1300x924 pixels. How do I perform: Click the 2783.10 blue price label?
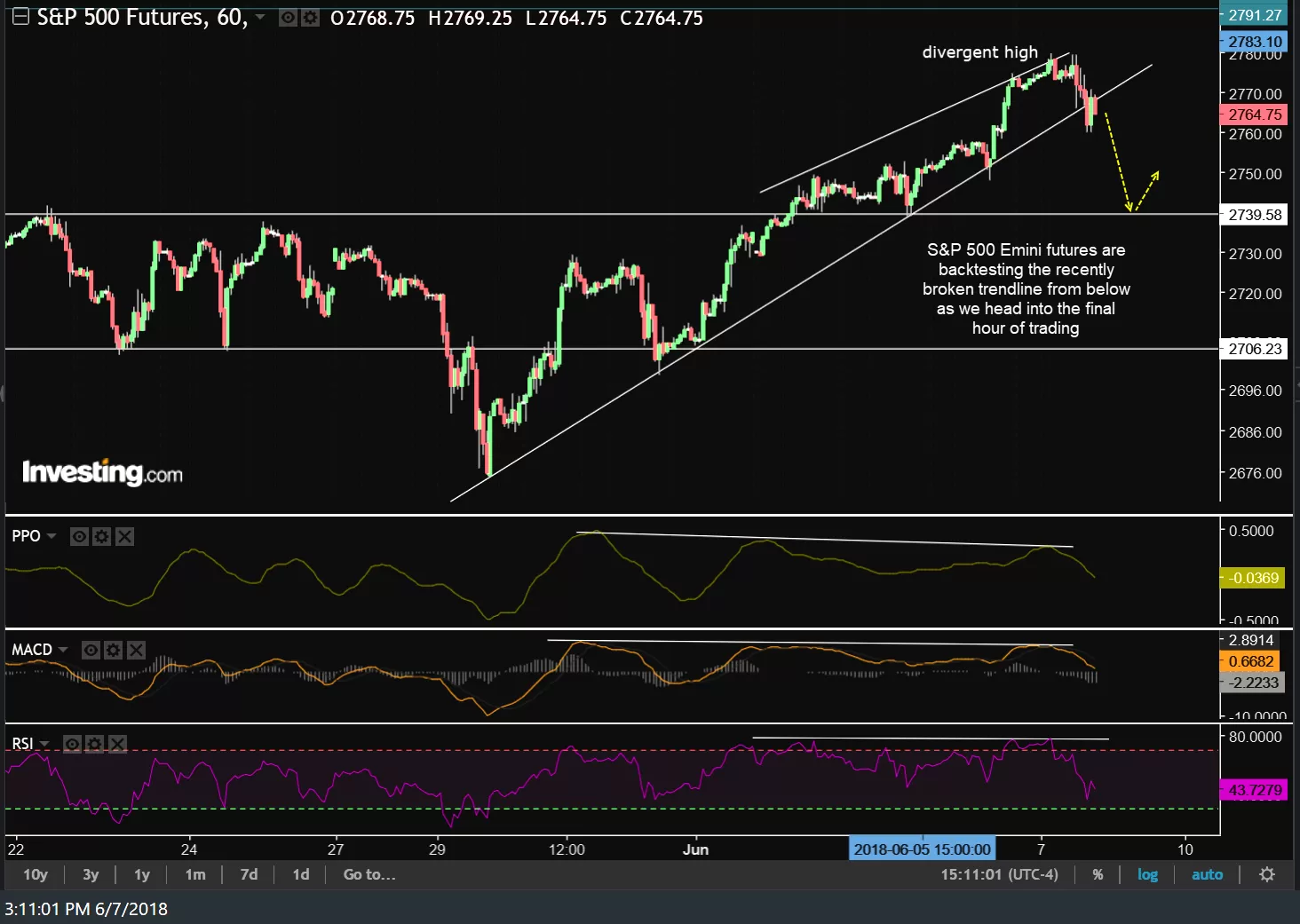click(x=1254, y=42)
